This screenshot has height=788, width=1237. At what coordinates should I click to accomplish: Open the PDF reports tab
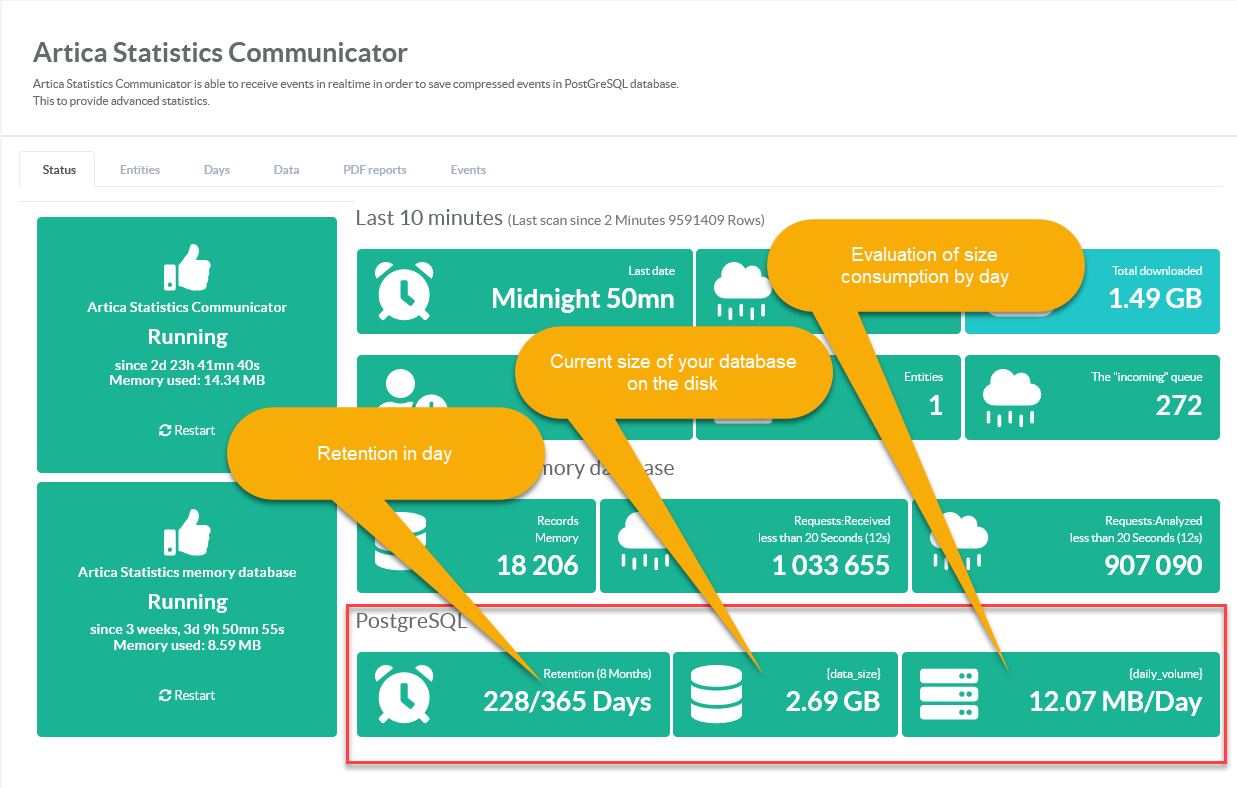(375, 170)
